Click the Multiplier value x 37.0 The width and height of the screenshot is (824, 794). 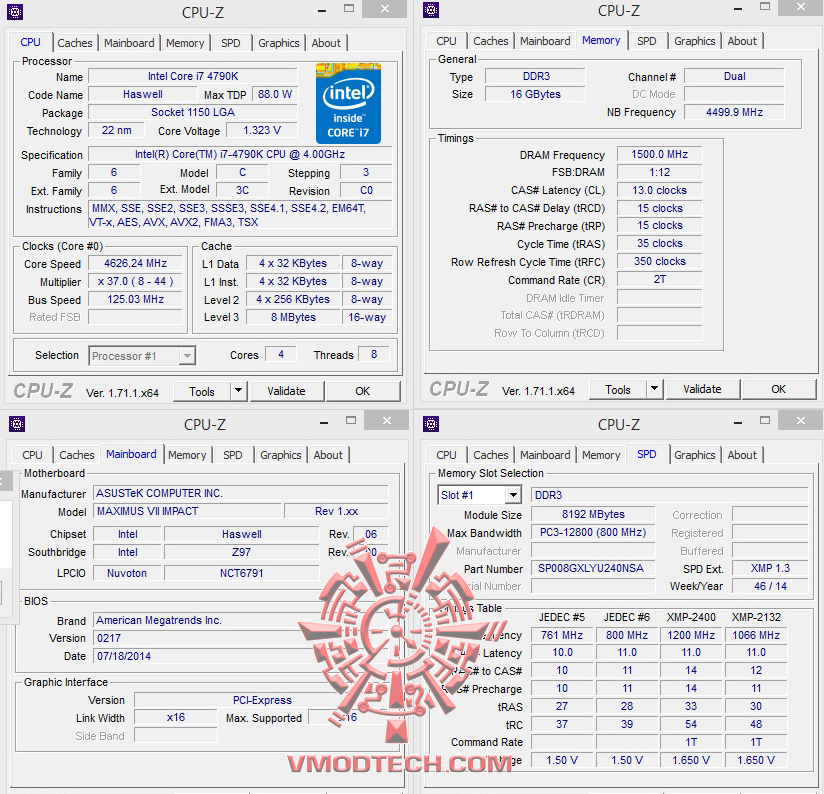[136, 281]
